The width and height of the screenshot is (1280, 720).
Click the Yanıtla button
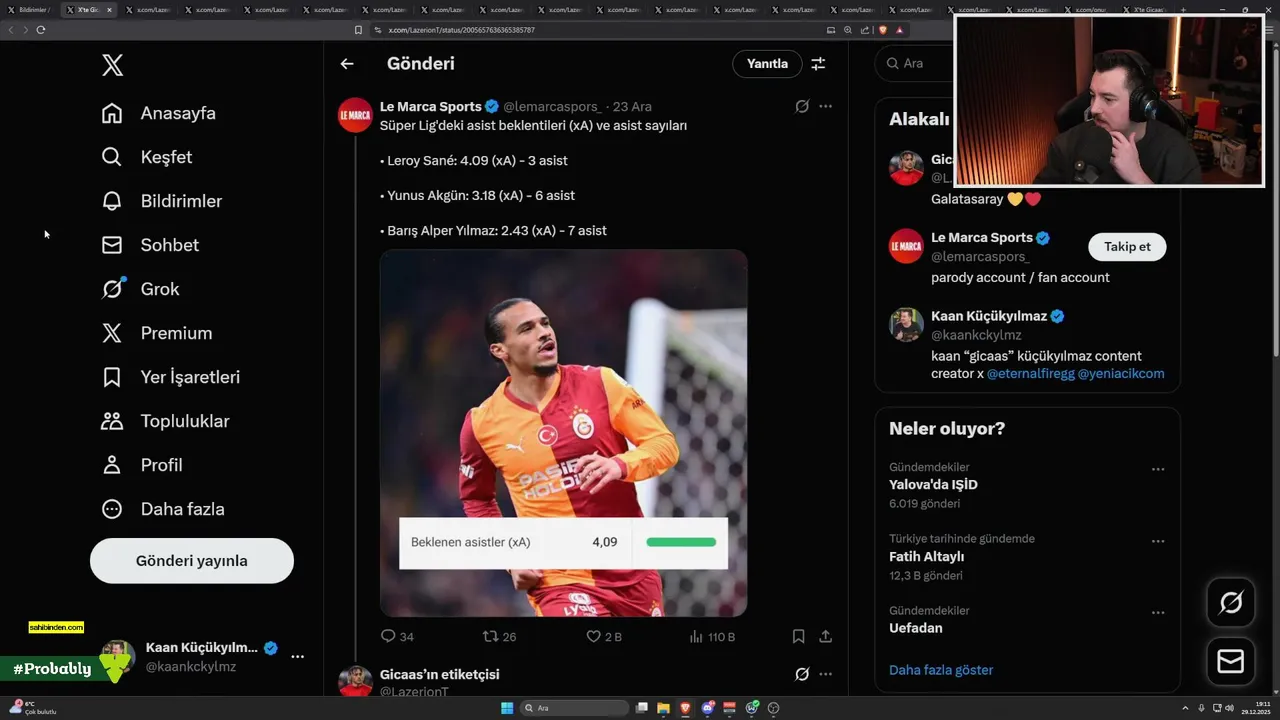point(767,64)
